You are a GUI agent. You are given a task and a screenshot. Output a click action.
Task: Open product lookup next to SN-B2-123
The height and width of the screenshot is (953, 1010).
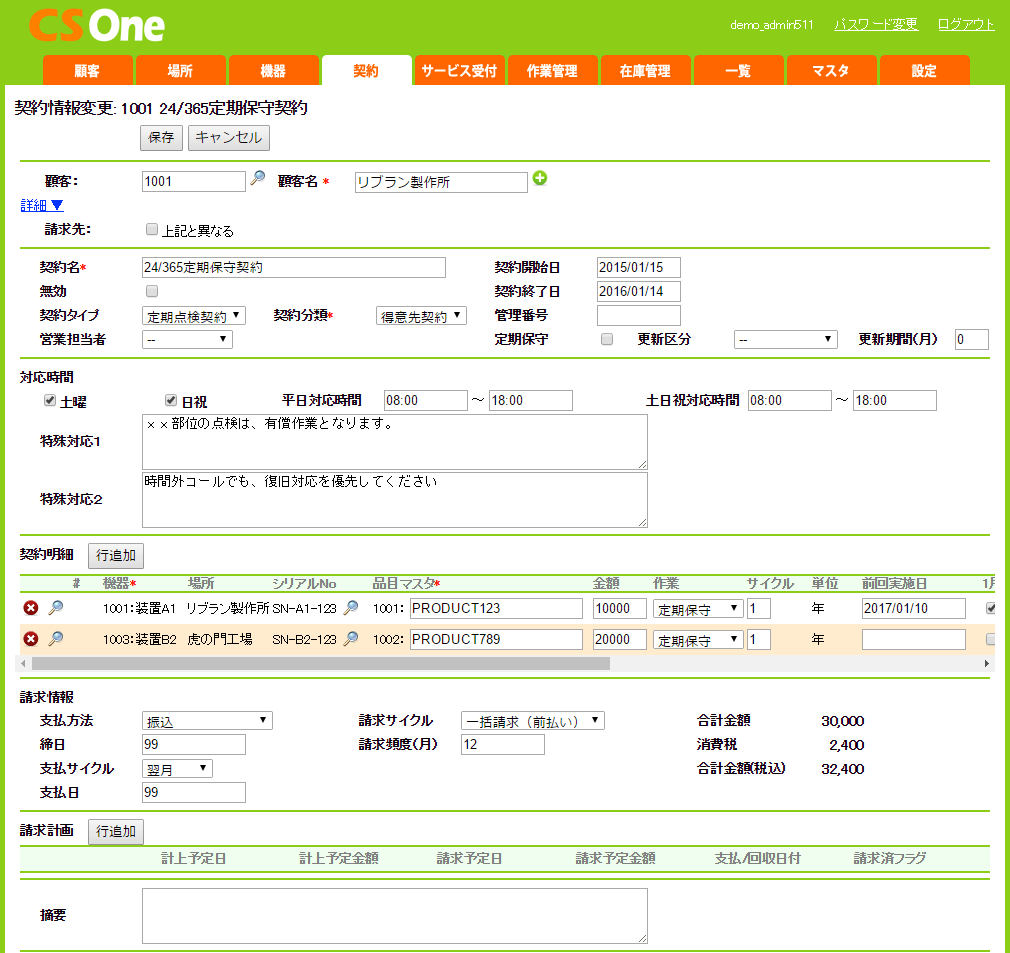(351, 638)
